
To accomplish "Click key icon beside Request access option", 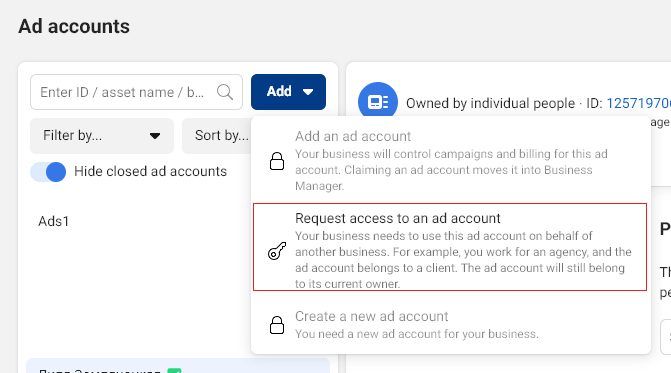I will (x=277, y=251).
